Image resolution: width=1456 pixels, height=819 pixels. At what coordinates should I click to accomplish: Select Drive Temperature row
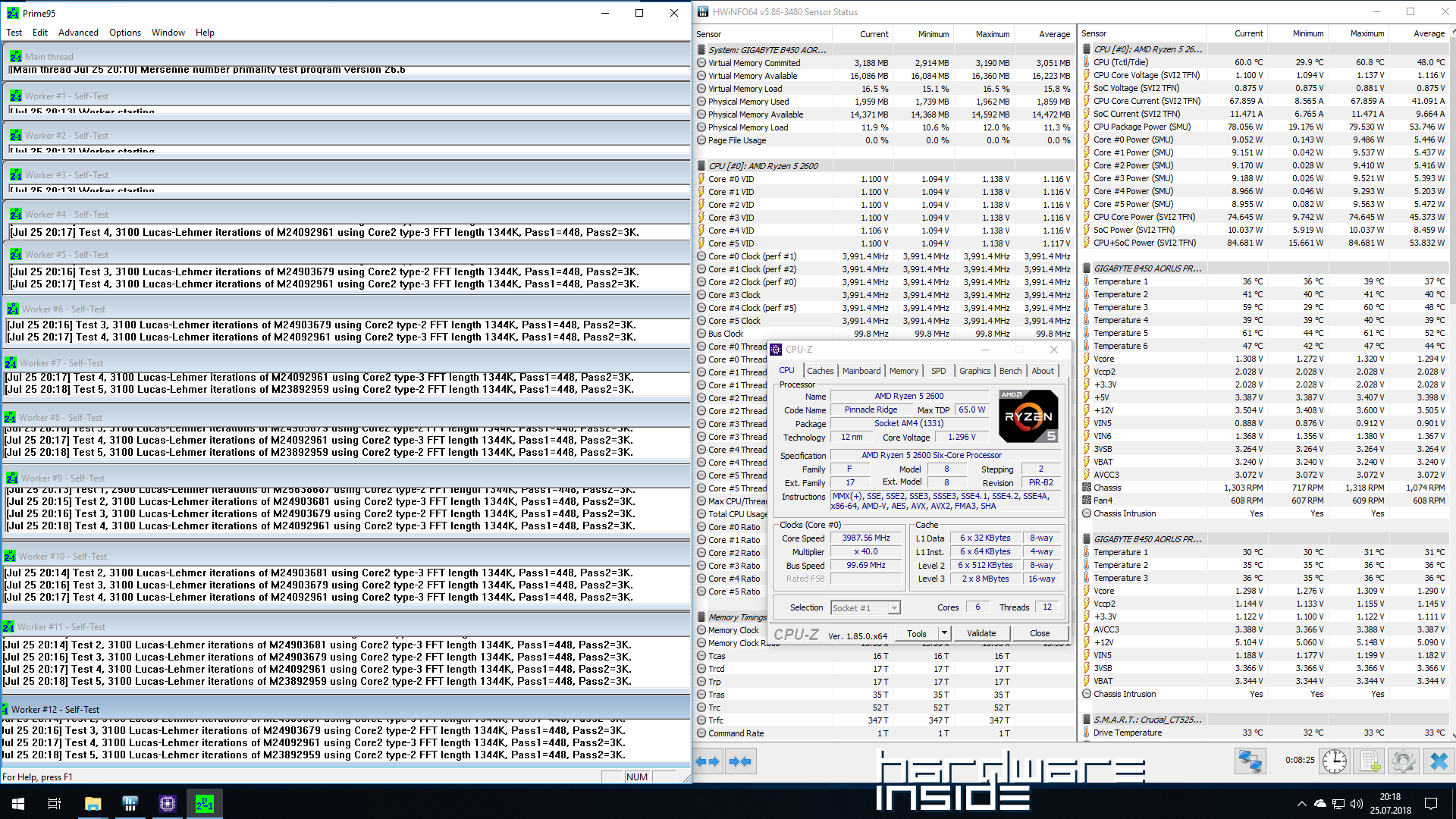click(x=1265, y=733)
